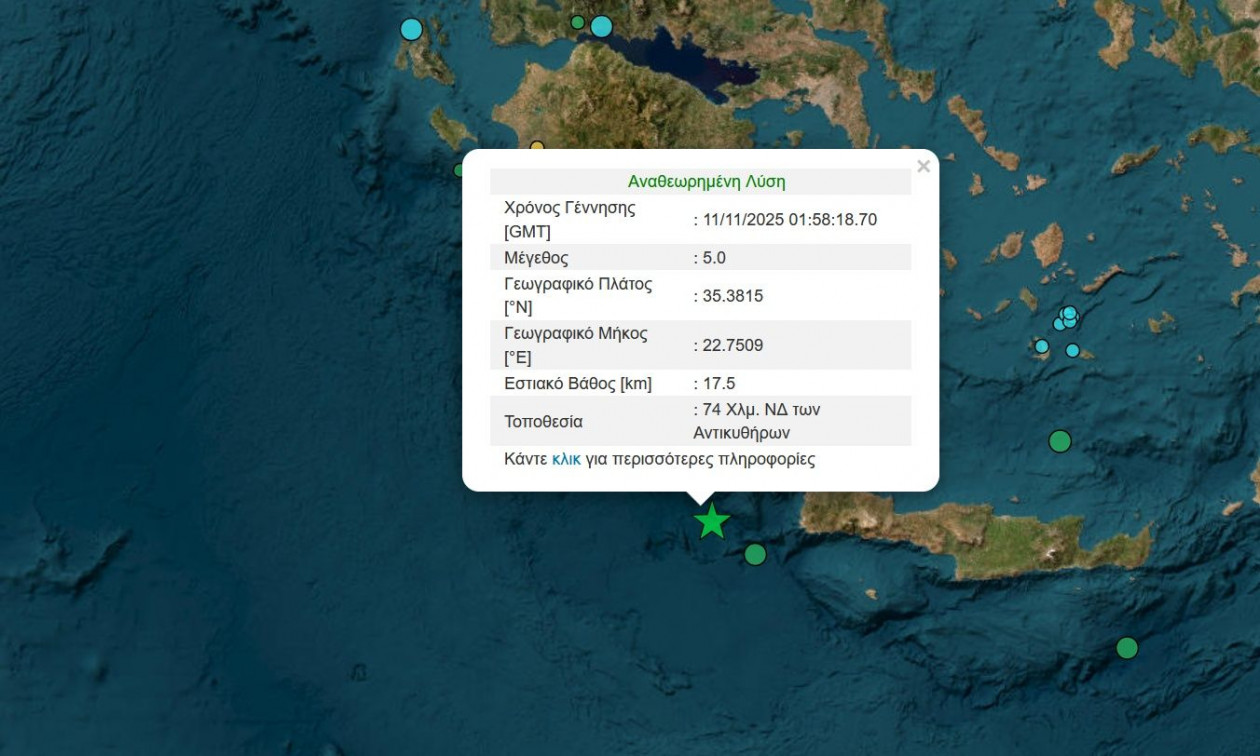
Task: Click the 'Αναθεωρημένη Λύση' popup header
Action: click(706, 182)
